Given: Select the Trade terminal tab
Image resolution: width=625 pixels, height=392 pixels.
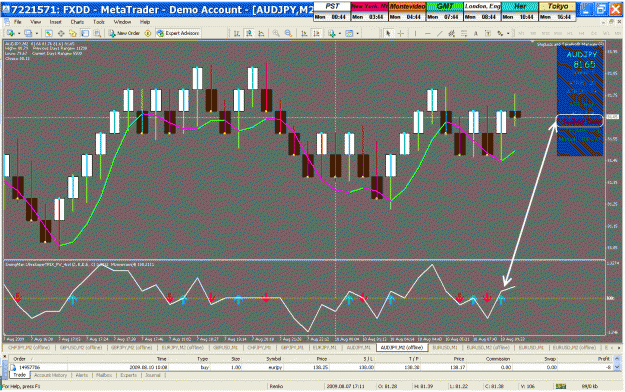Looking at the screenshot, I should (19, 375).
